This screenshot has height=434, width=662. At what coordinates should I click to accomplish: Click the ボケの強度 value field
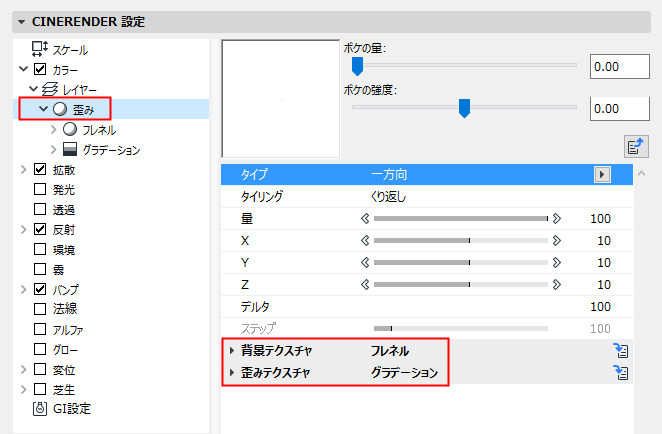tap(619, 108)
